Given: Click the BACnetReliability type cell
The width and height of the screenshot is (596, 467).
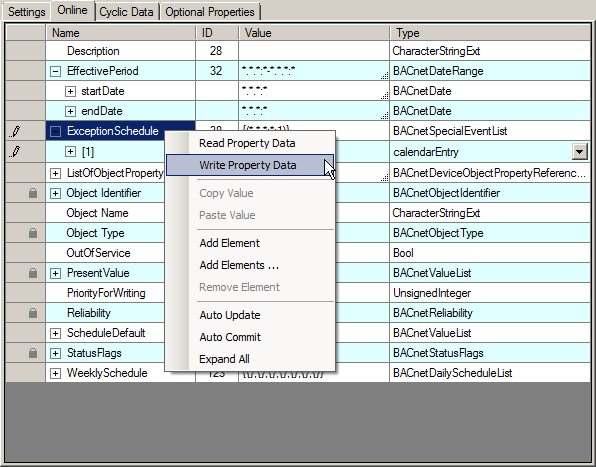Looking at the screenshot, I should coord(490,313).
